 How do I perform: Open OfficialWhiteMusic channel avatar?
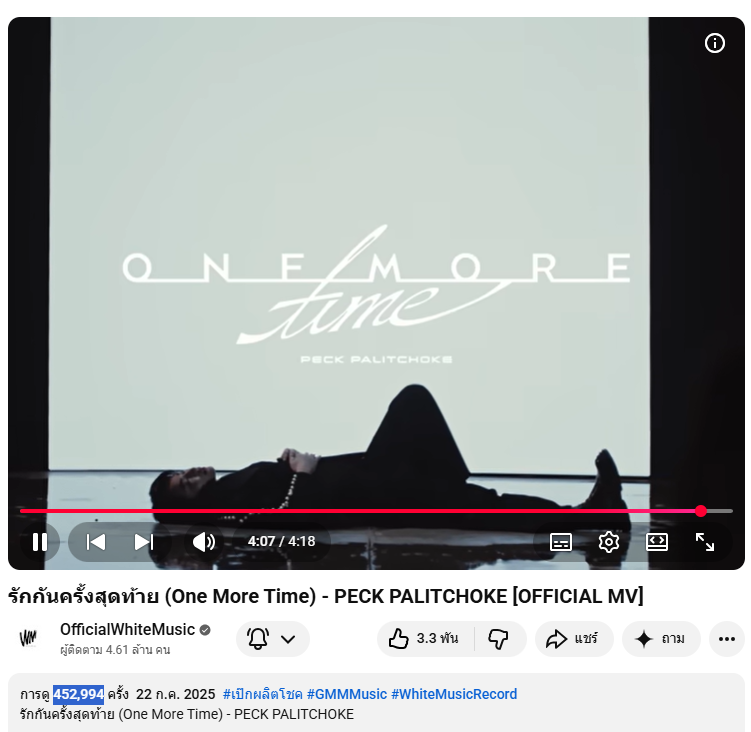[28, 639]
